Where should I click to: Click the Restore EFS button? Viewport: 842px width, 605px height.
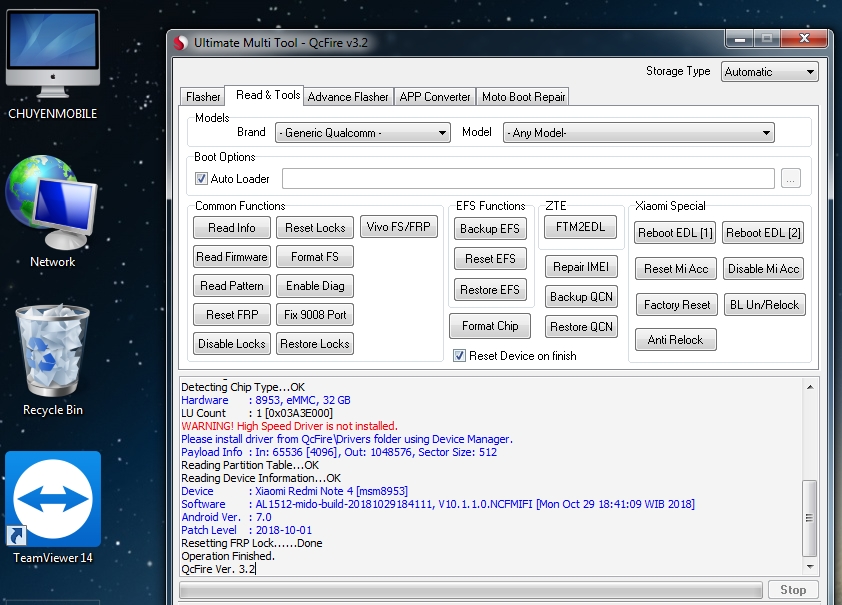[x=490, y=290]
